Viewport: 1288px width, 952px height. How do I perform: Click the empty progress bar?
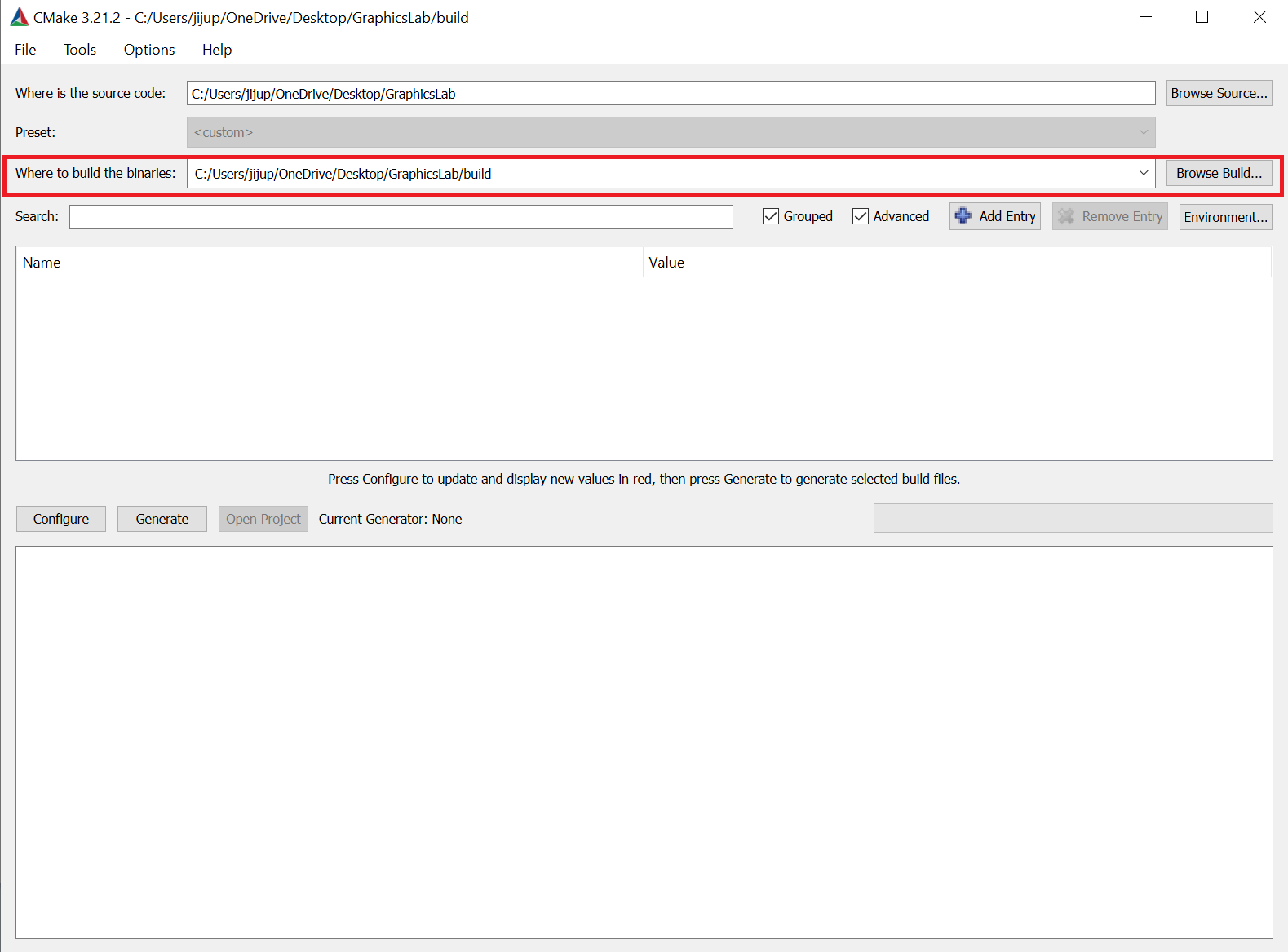click(x=1073, y=518)
